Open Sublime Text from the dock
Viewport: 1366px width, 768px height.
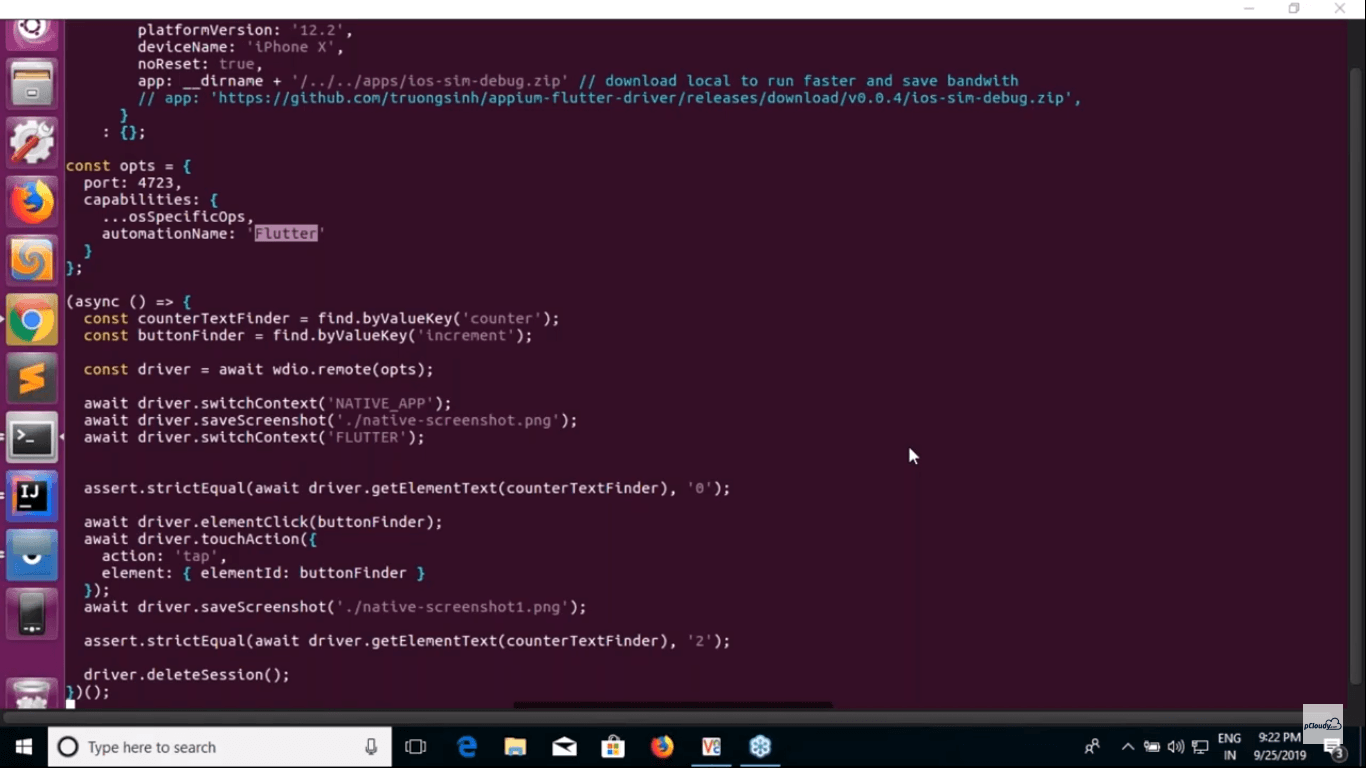[x=32, y=379]
